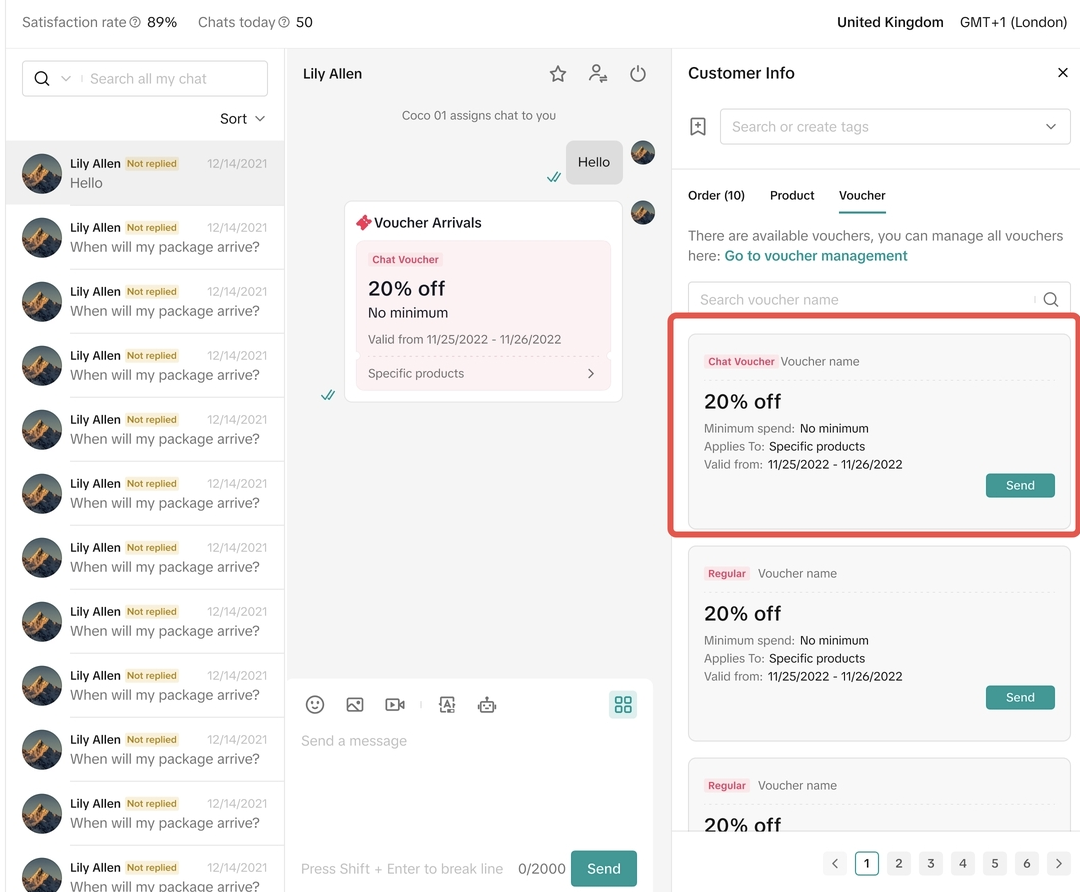Click the bookmark tag icon
This screenshot has width=1080, height=892.
coord(698,127)
